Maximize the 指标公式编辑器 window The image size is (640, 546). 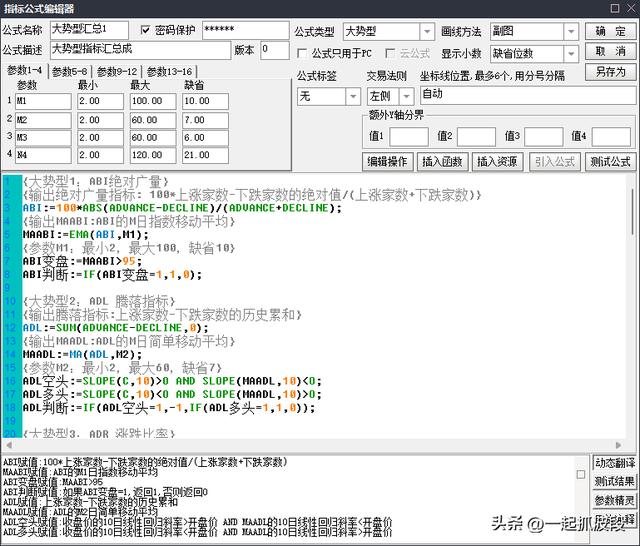pos(615,8)
